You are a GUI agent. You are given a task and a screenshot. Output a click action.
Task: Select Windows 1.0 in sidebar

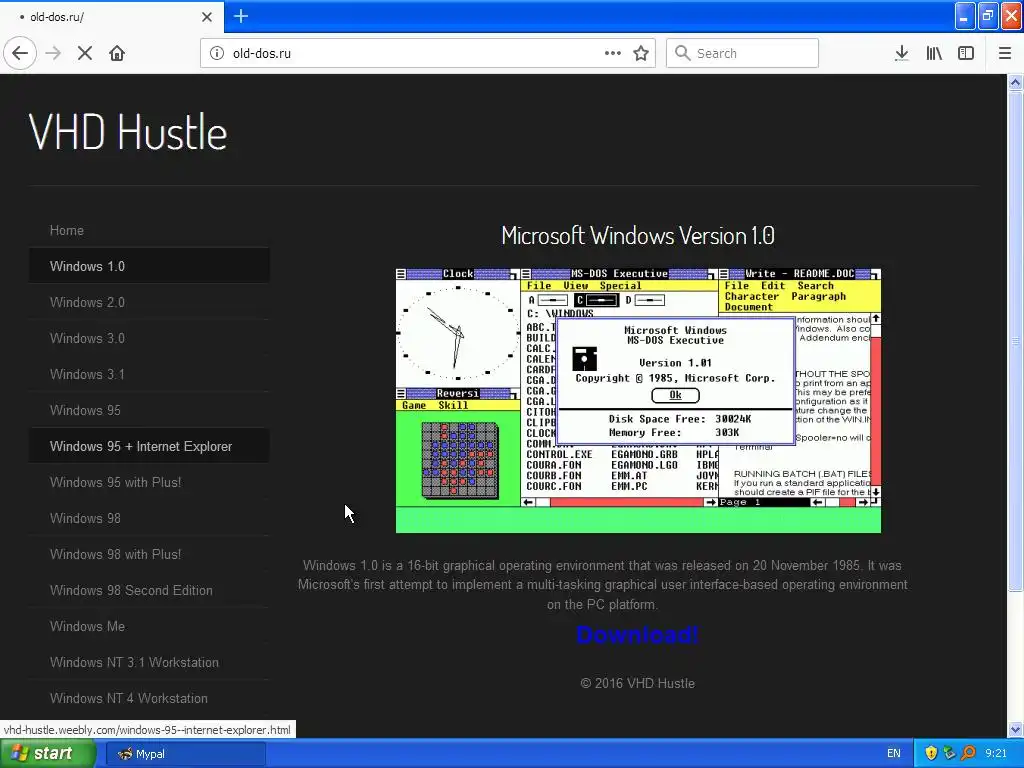(x=150, y=266)
